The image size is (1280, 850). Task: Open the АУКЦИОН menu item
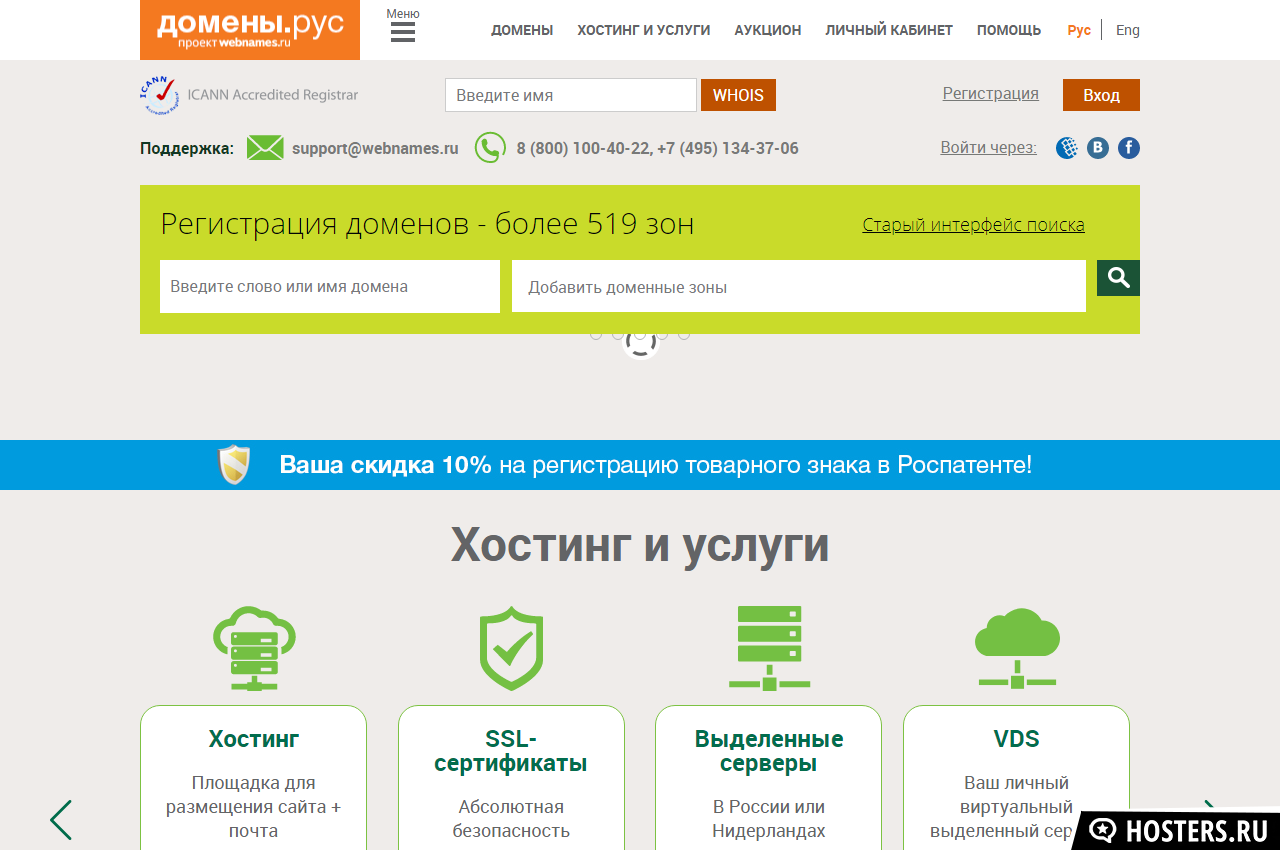(x=768, y=30)
